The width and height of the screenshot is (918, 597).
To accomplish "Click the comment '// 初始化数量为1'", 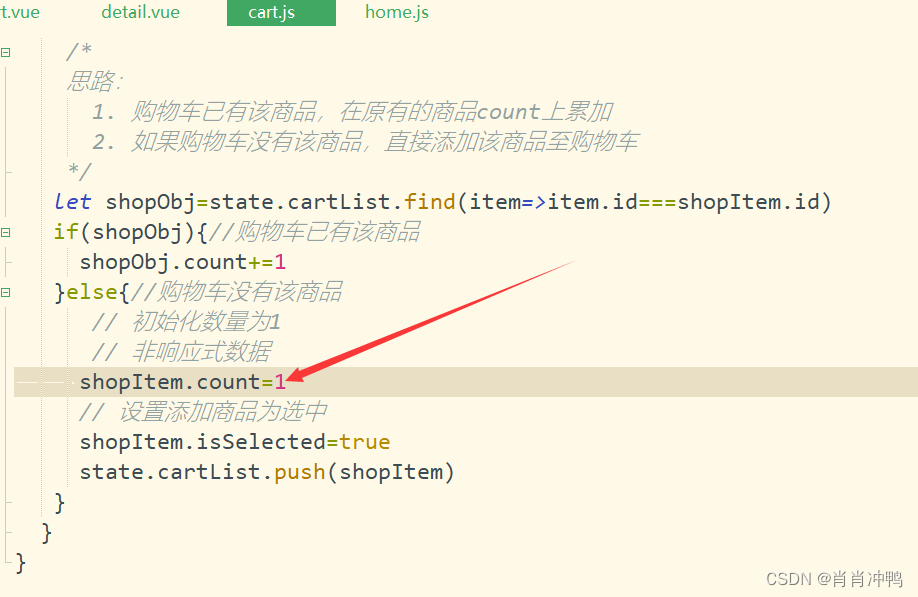I will pyautogui.click(x=186, y=321).
